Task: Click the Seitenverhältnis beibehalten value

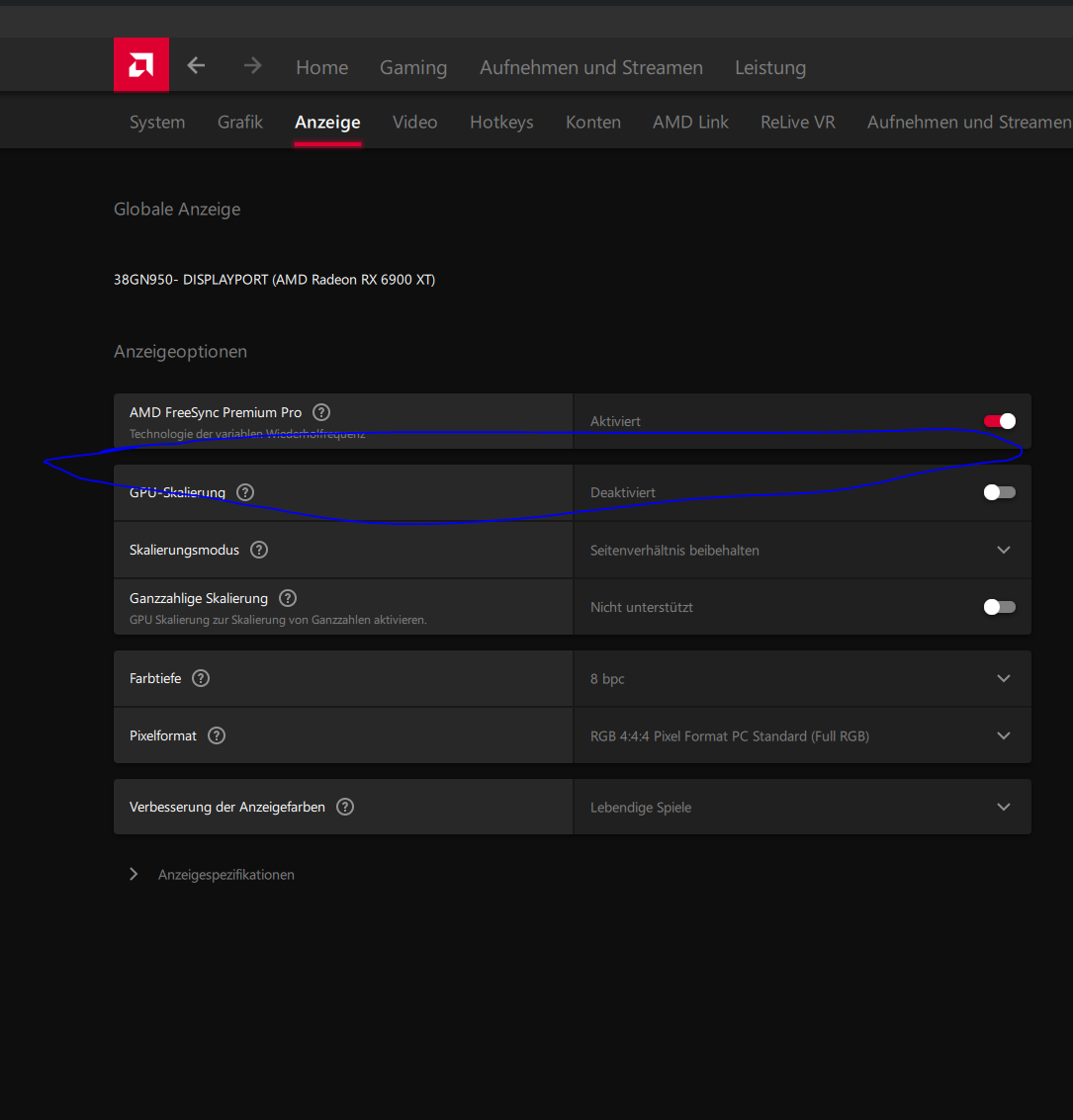Action: pyautogui.click(x=674, y=550)
